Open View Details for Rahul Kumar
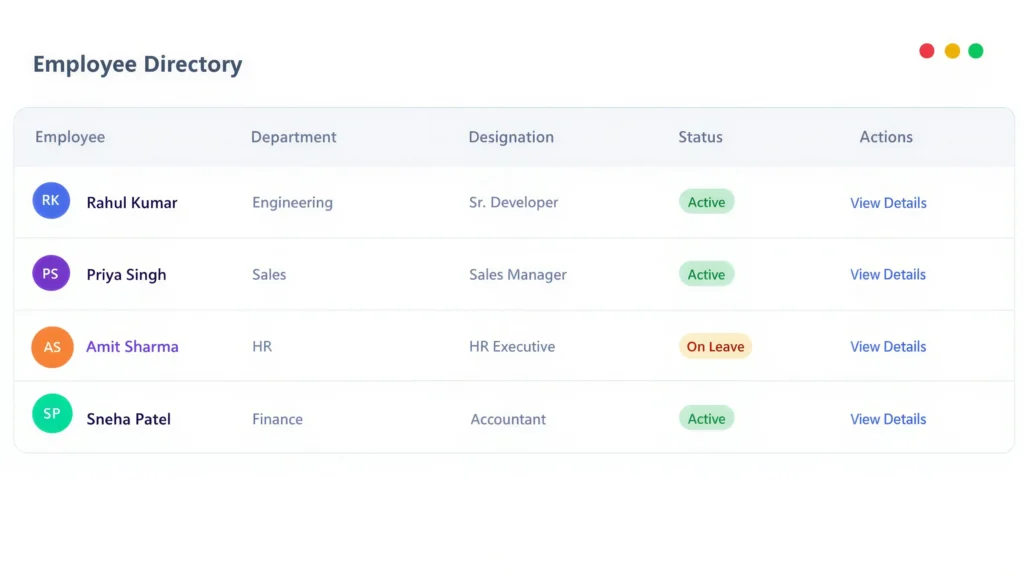The image size is (1024, 578). pos(888,202)
